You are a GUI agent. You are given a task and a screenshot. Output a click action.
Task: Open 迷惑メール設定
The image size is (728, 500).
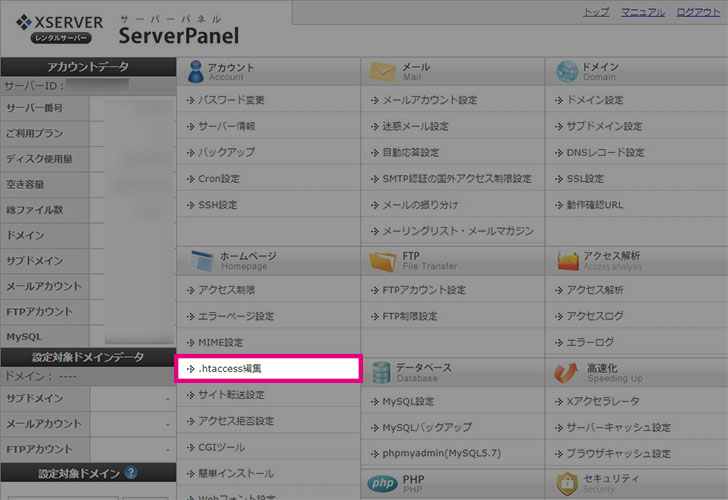coord(415,126)
